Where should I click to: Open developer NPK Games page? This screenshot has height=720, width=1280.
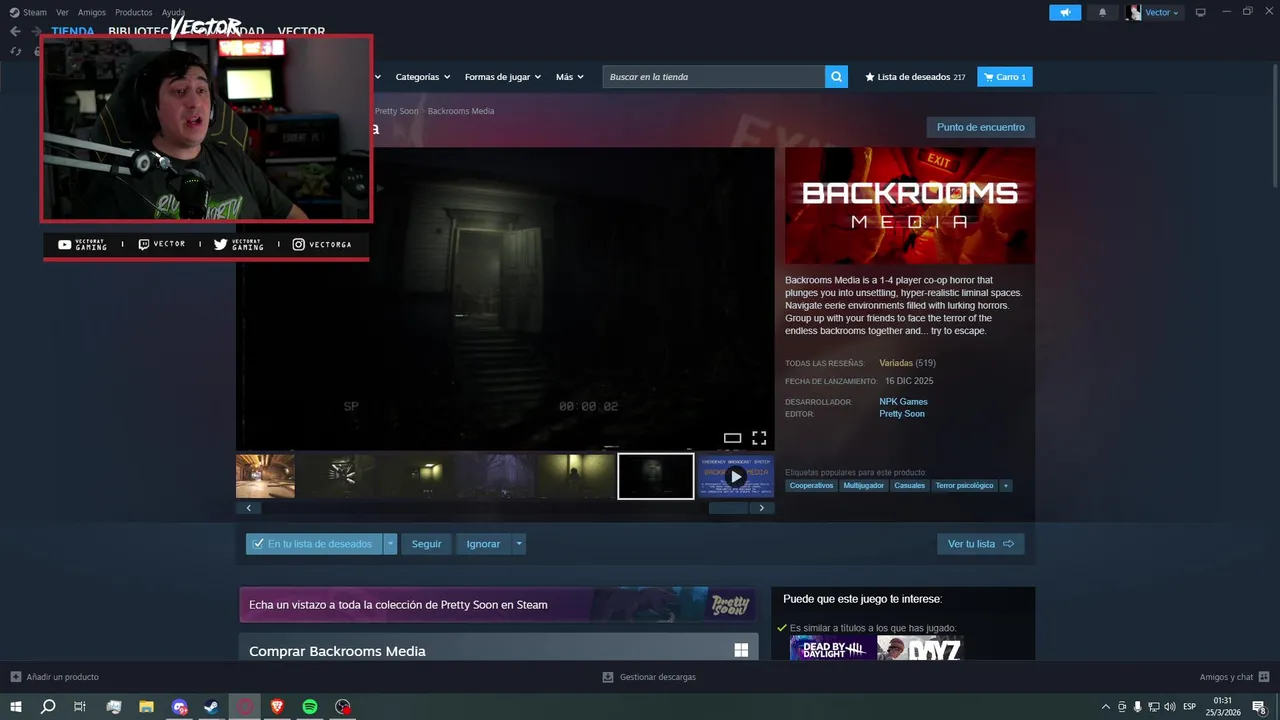[x=903, y=402]
